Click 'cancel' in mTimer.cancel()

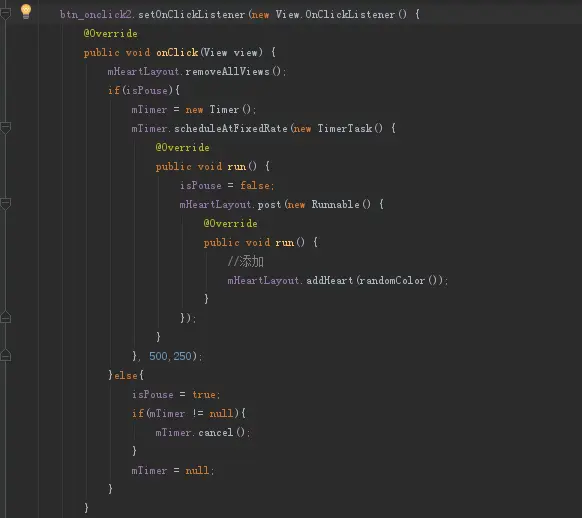pos(216,433)
